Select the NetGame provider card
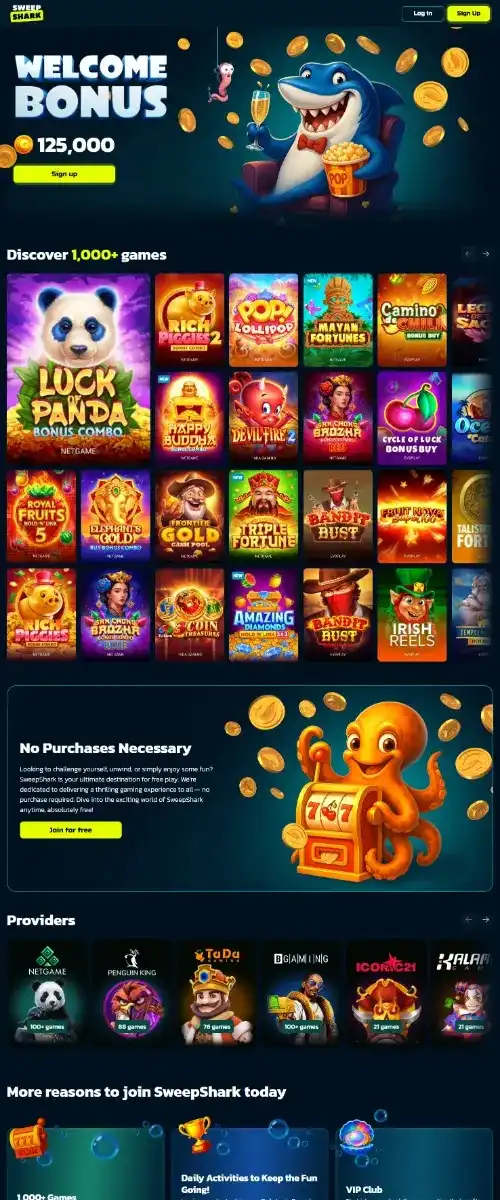The height and width of the screenshot is (1200, 500). (45, 989)
